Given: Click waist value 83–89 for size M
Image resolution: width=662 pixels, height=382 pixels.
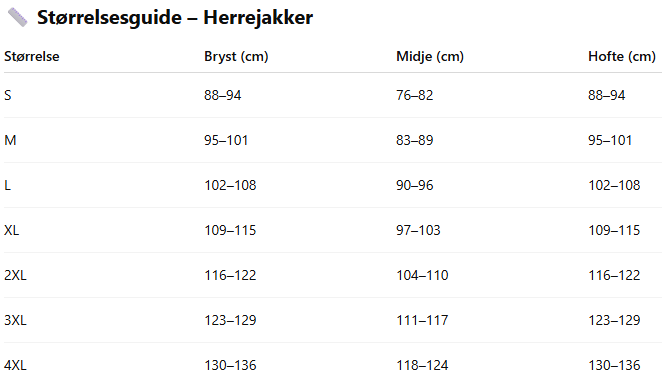Looking at the screenshot, I should point(415,140).
